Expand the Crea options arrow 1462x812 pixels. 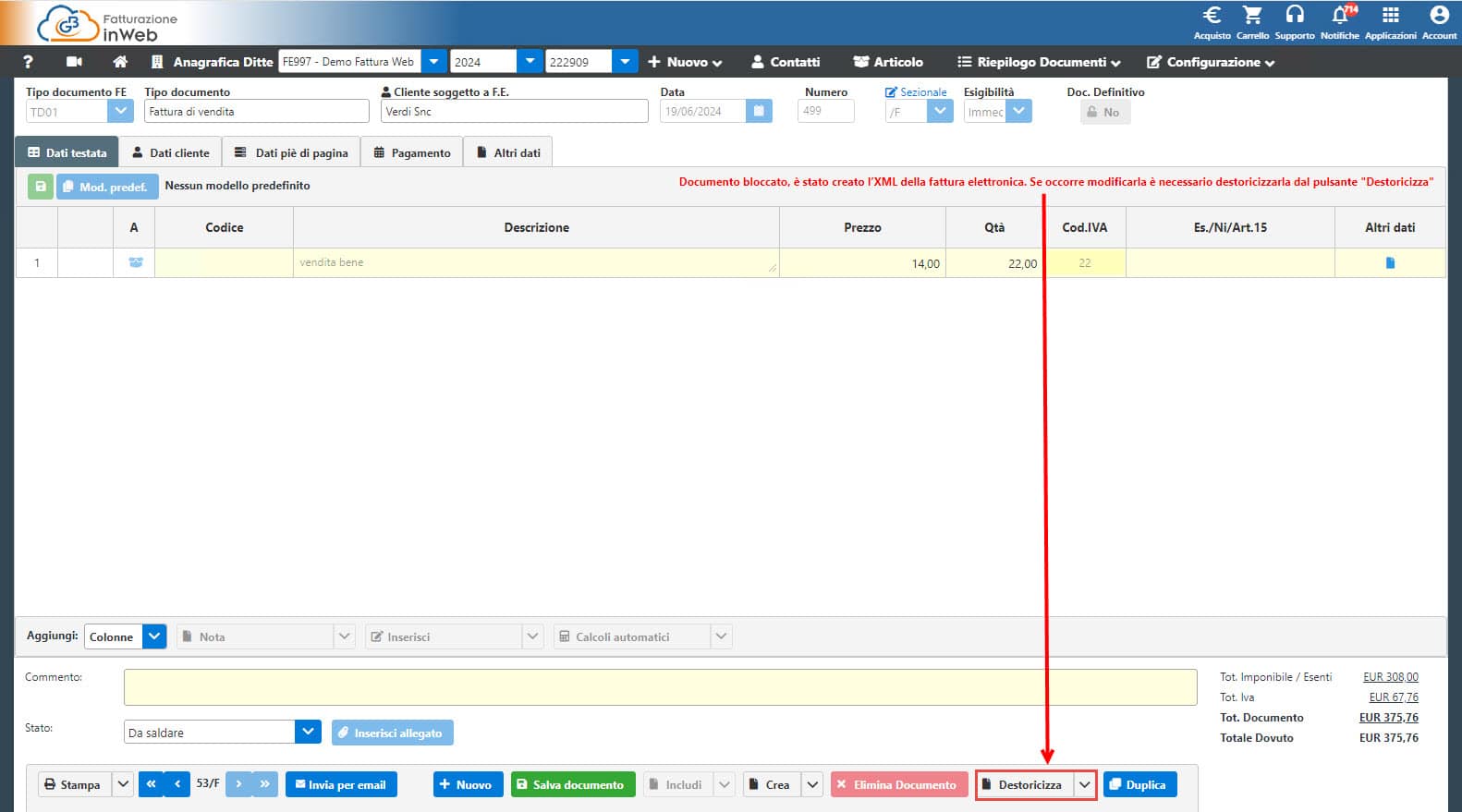click(x=812, y=784)
